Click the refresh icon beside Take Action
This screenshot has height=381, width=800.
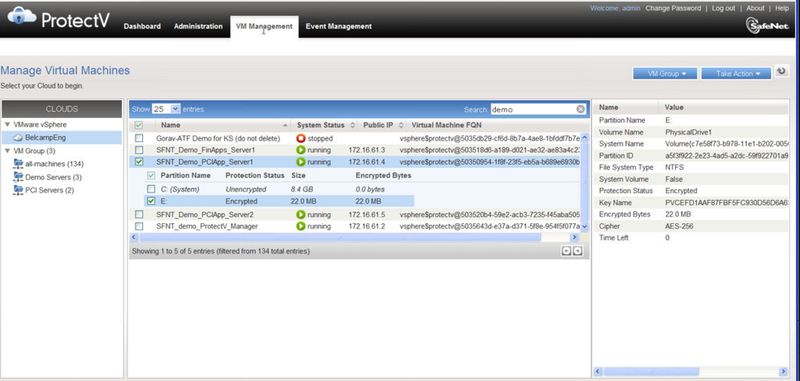[x=781, y=71]
